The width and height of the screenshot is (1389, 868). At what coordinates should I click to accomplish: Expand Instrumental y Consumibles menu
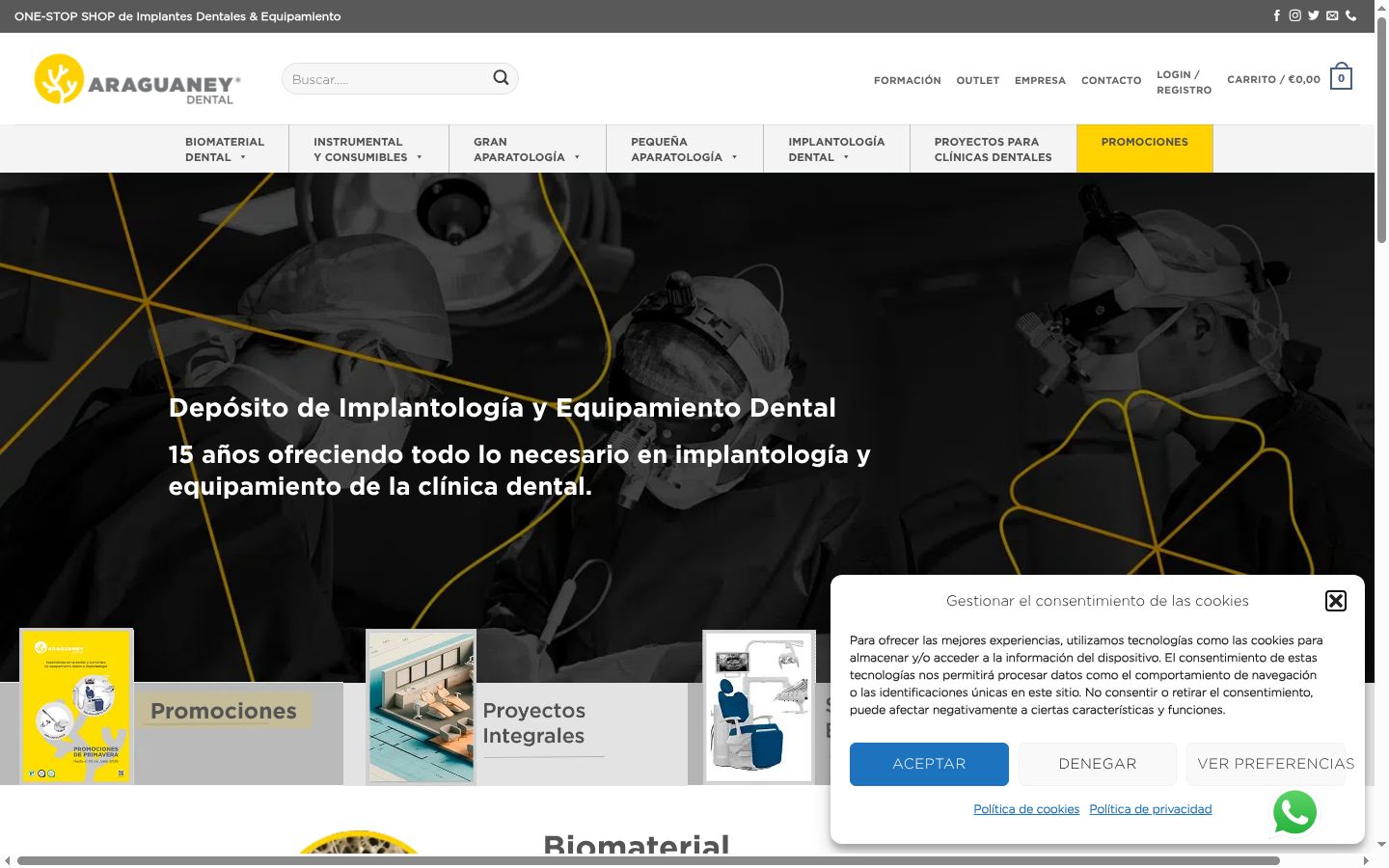click(368, 149)
